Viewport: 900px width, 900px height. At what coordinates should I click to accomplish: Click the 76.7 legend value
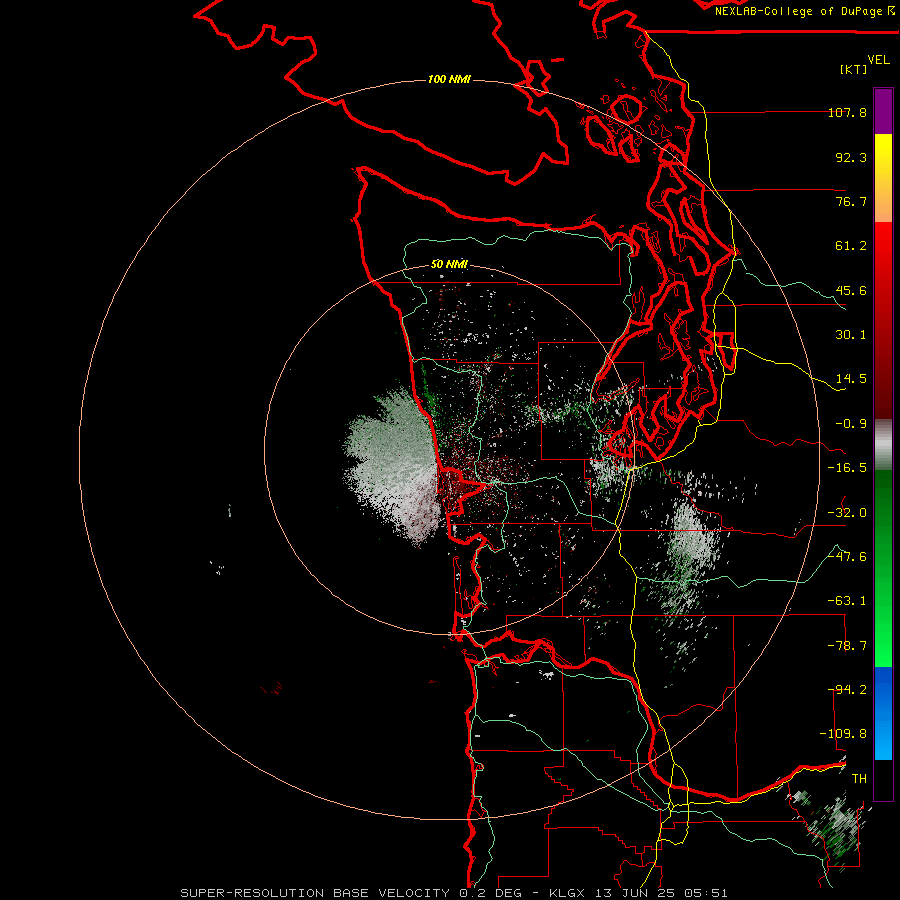pos(851,201)
